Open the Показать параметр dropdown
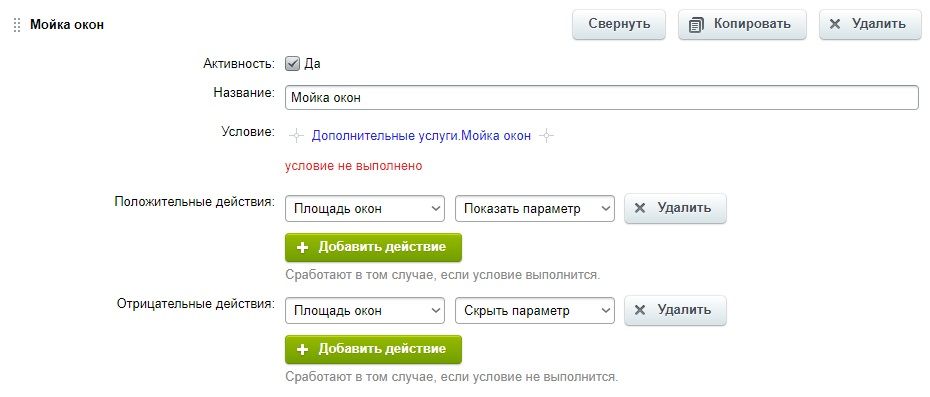Image resolution: width=930 pixels, height=397 pixels. tap(534, 209)
